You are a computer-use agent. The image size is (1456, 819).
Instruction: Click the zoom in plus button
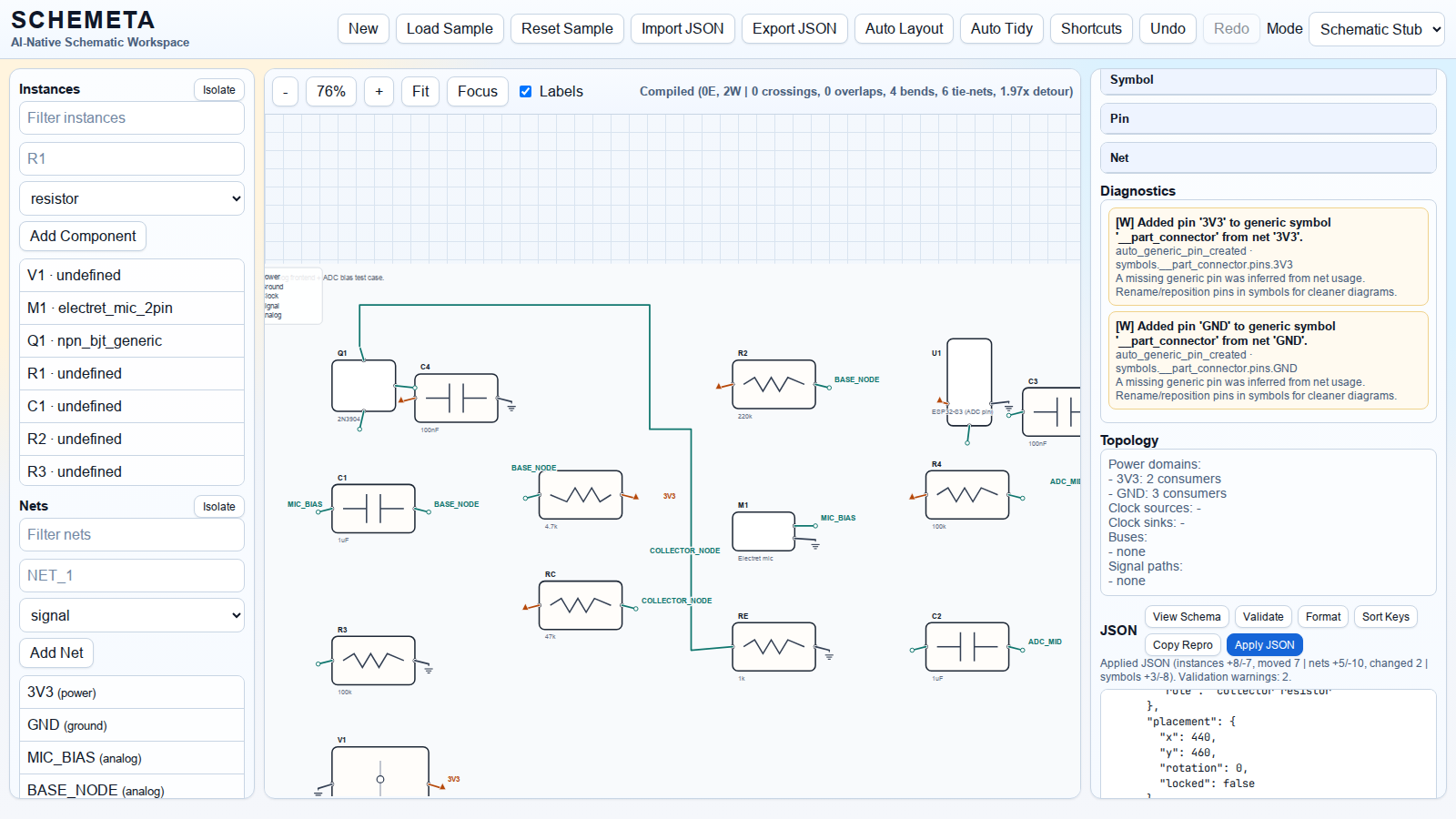point(379,91)
